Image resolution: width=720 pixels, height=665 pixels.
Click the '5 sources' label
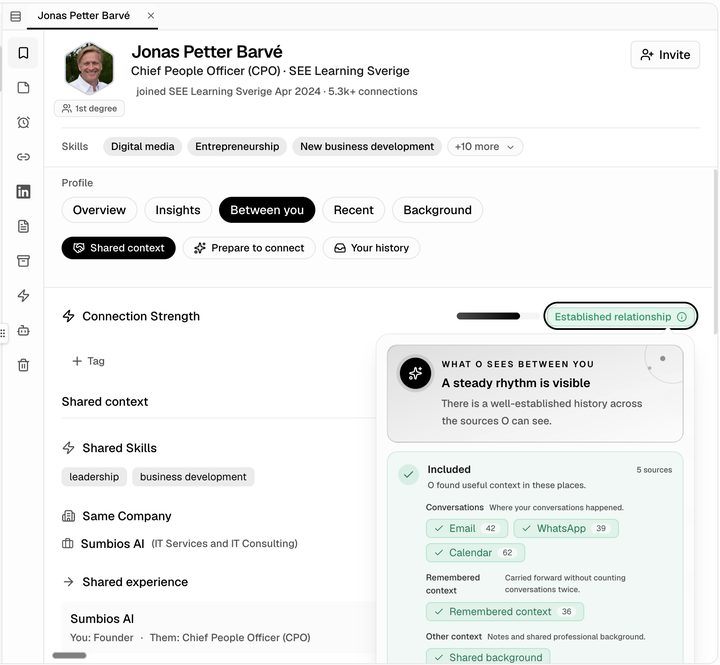pos(654,470)
